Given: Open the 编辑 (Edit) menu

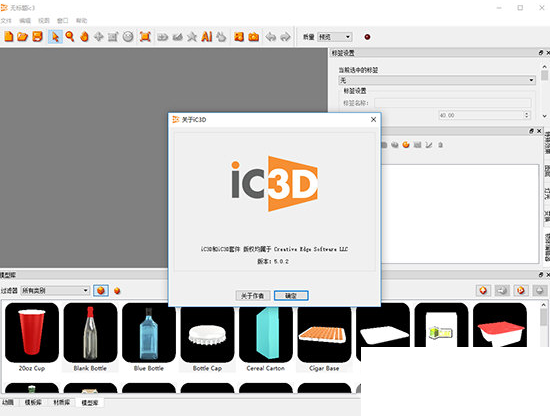Looking at the screenshot, I should click(25, 20).
